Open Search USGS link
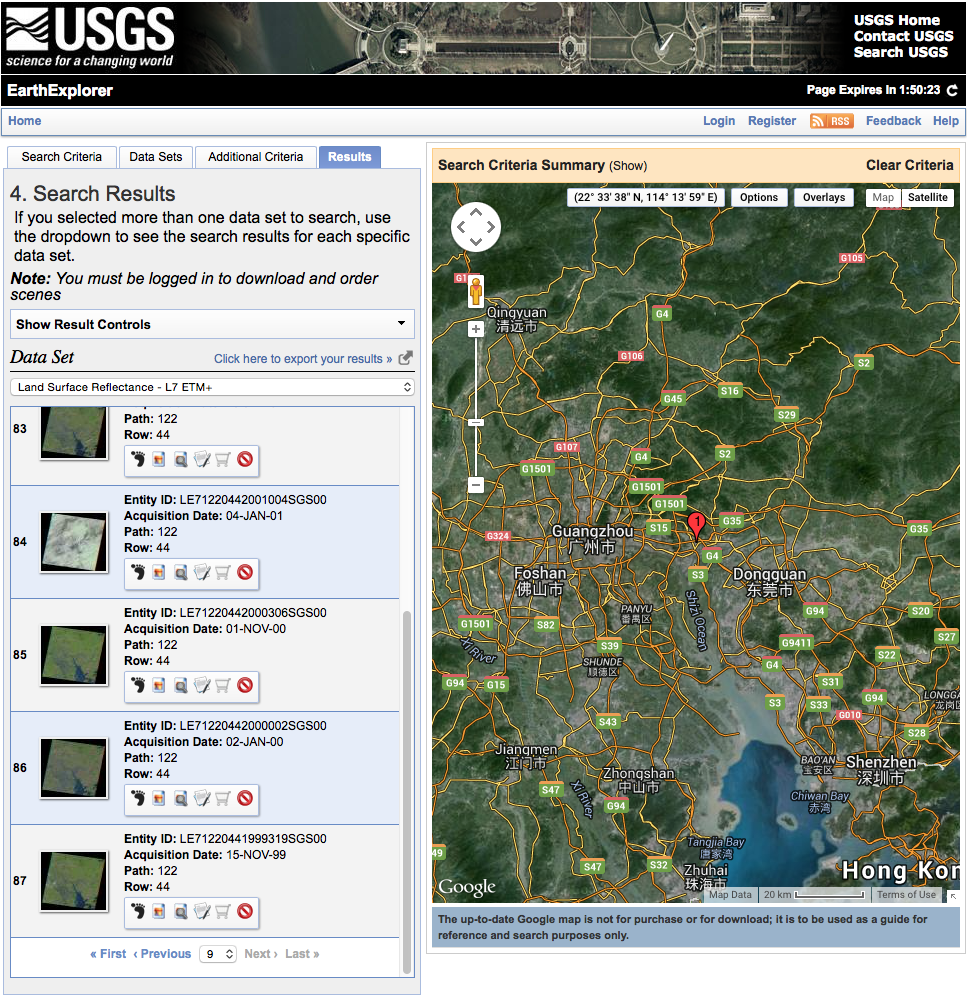The width and height of the screenshot is (967, 999). pyautogui.click(x=900, y=52)
